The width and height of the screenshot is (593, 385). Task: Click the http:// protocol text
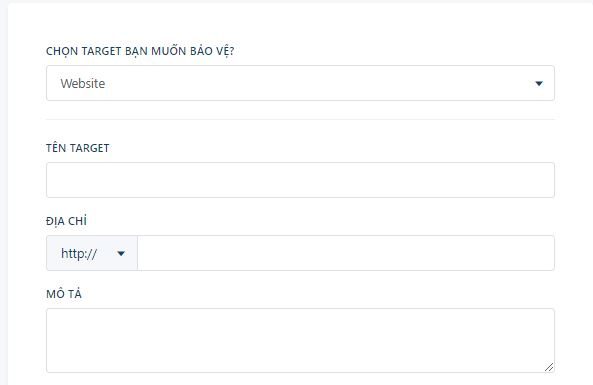[79, 253]
